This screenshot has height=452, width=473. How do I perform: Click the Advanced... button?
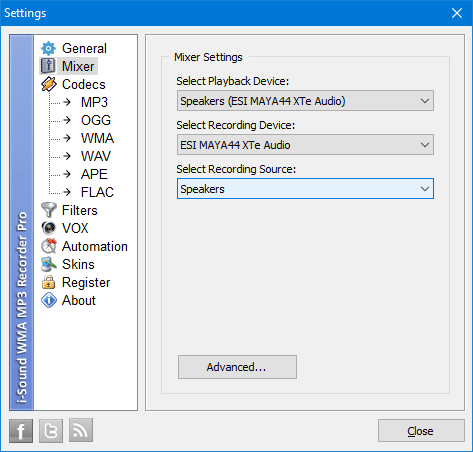coord(237,367)
